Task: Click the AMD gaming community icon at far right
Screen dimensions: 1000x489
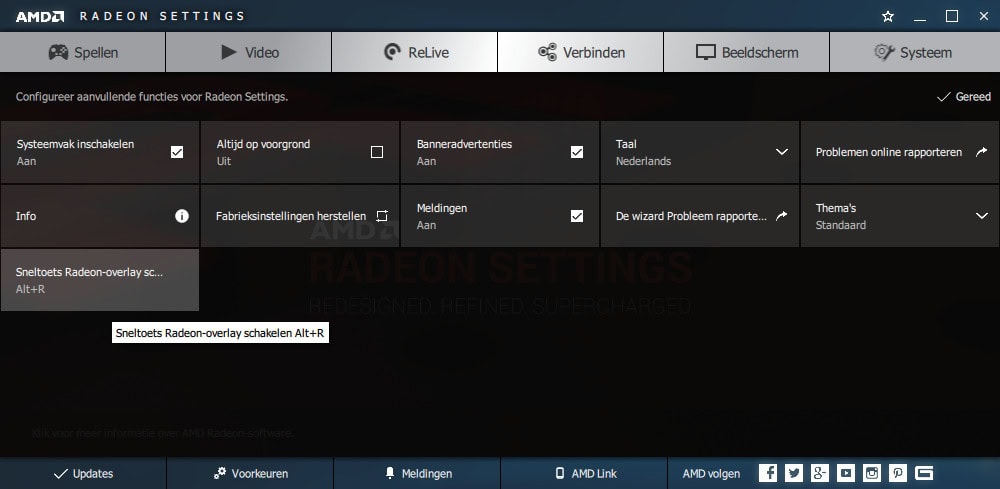Action: point(924,473)
